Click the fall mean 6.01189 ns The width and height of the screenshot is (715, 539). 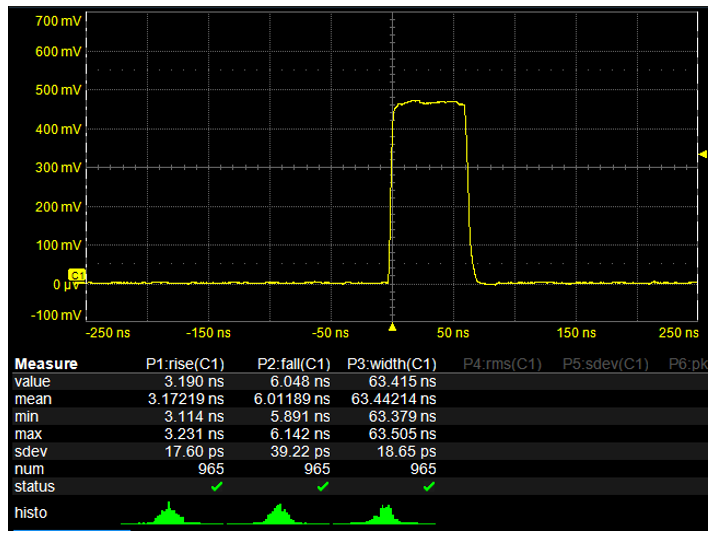click(292, 399)
